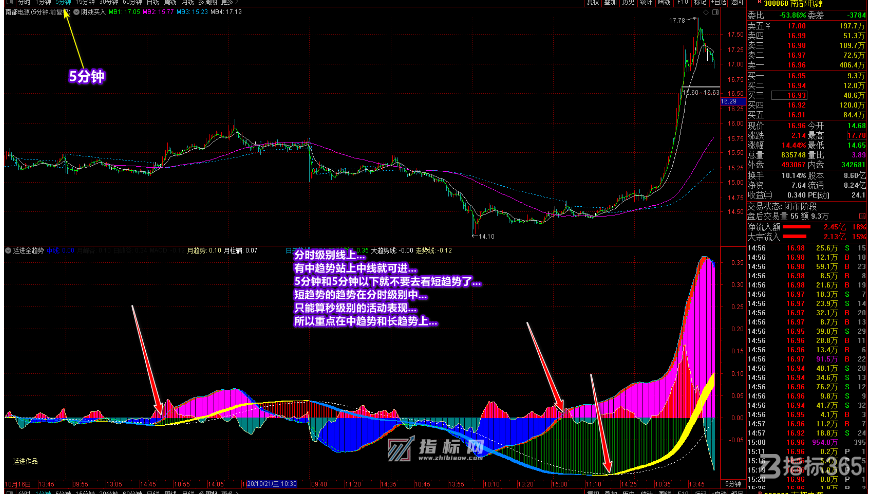Select the highlighted 5分钟 period tab
The width and height of the screenshot is (871, 494).
[63, 3]
